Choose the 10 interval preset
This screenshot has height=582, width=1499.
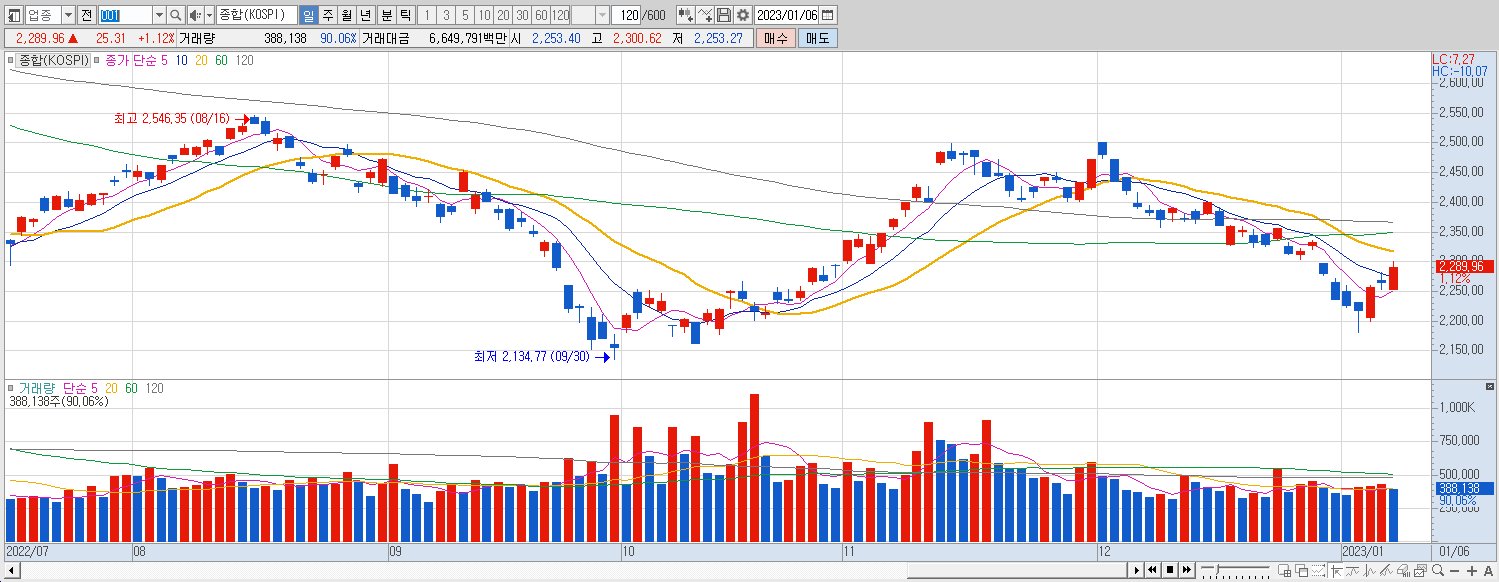(484, 15)
